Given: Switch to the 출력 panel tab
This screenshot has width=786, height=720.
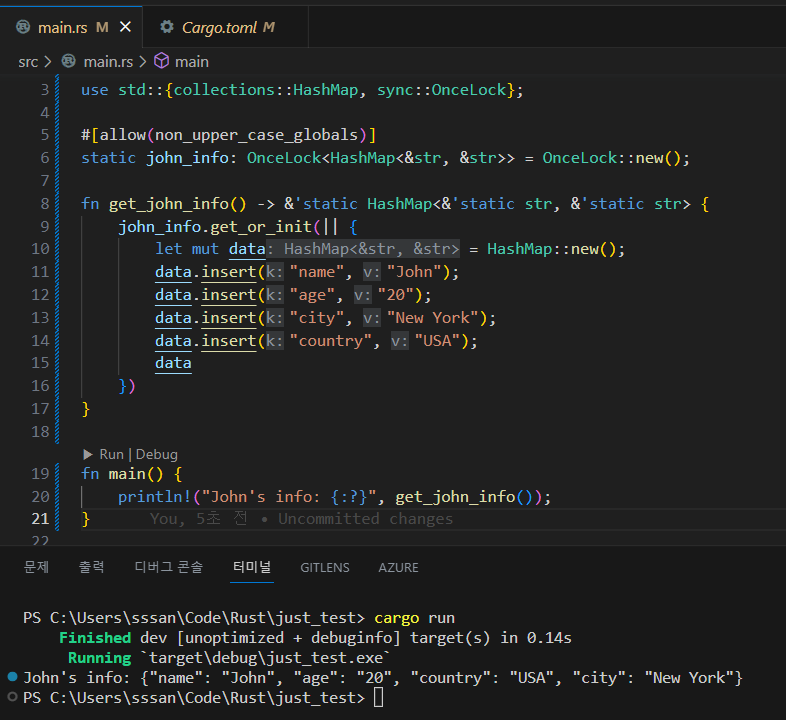Looking at the screenshot, I should 91,567.
